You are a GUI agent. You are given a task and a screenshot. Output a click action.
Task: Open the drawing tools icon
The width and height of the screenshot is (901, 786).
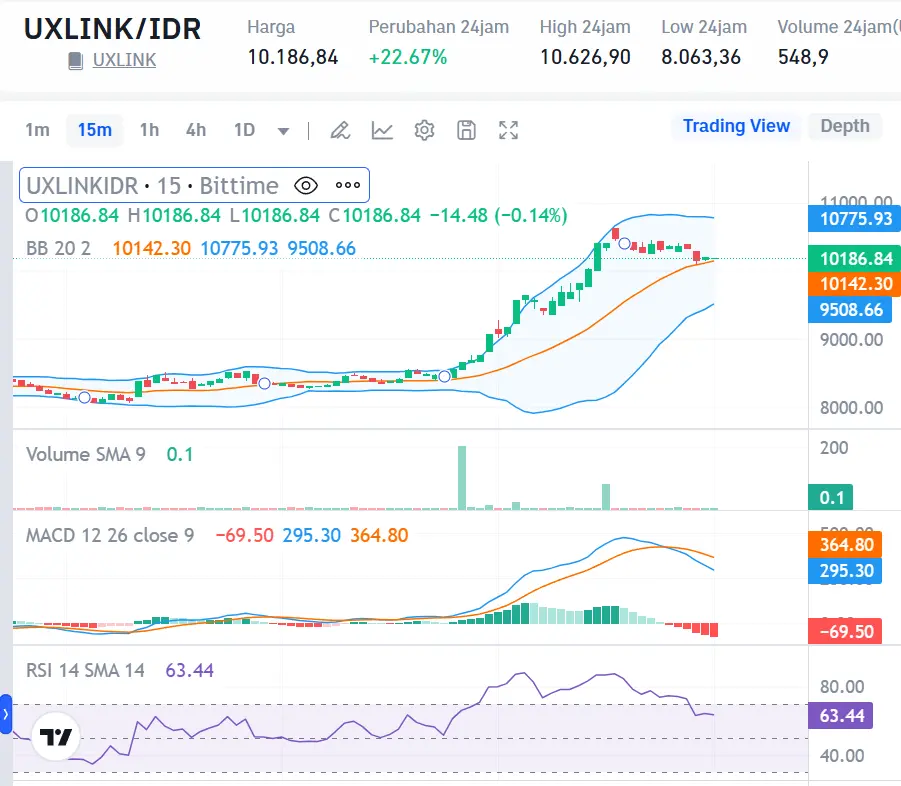coord(340,129)
